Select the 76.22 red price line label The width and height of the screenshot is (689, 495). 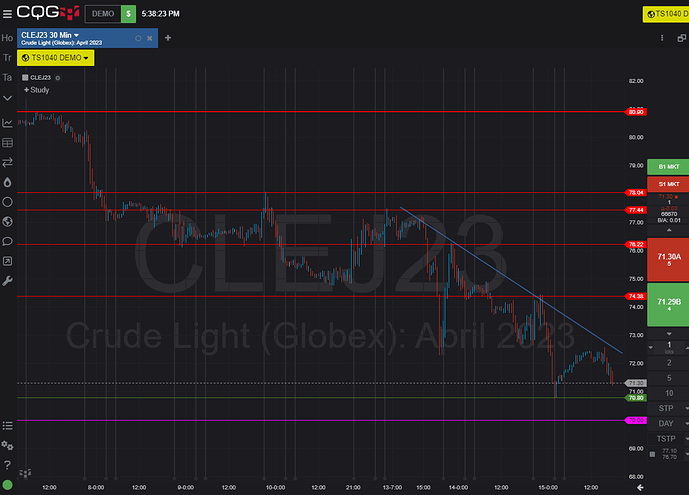[x=635, y=244]
